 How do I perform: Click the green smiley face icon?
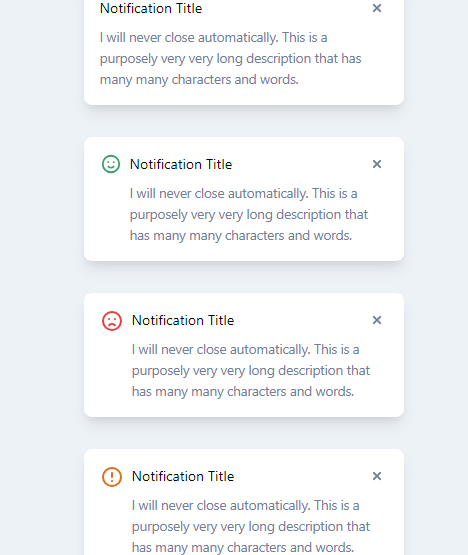[x=111, y=164]
